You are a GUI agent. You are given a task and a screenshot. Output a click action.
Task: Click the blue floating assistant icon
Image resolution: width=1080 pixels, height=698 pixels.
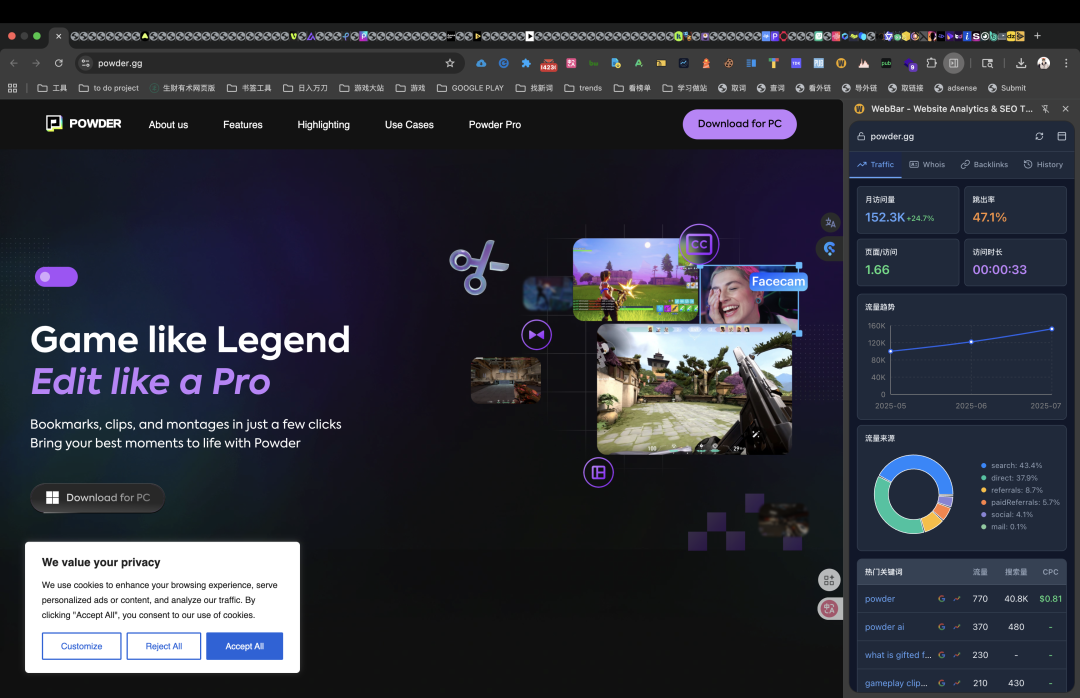coord(829,248)
